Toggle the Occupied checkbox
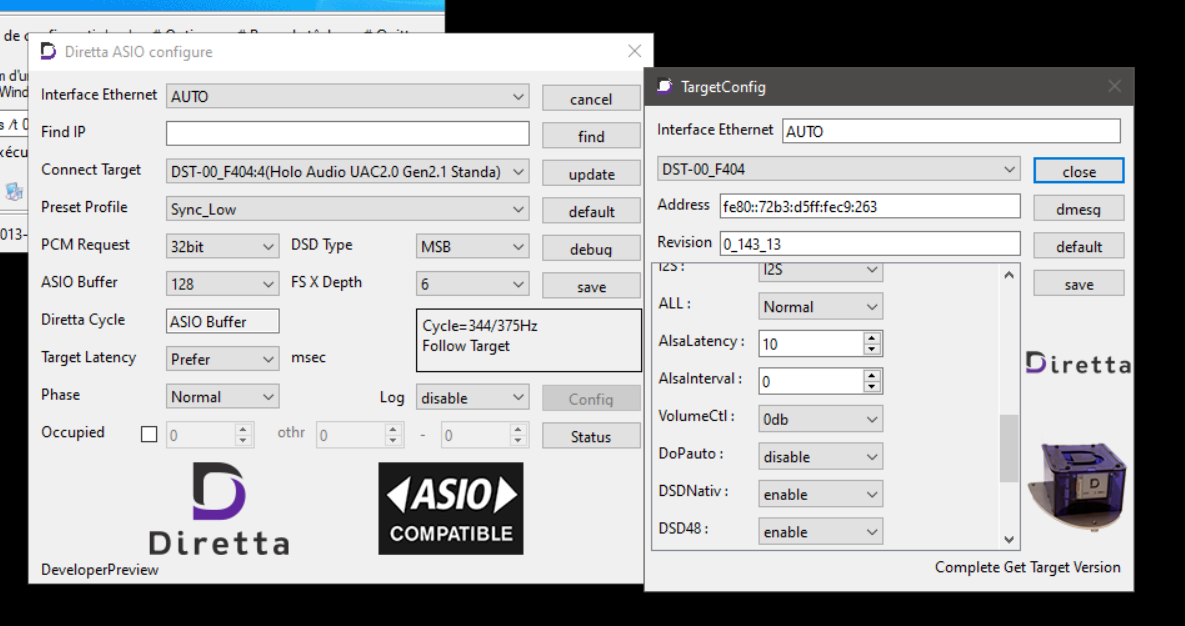The height and width of the screenshot is (626, 1185). [x=149, y=434]
